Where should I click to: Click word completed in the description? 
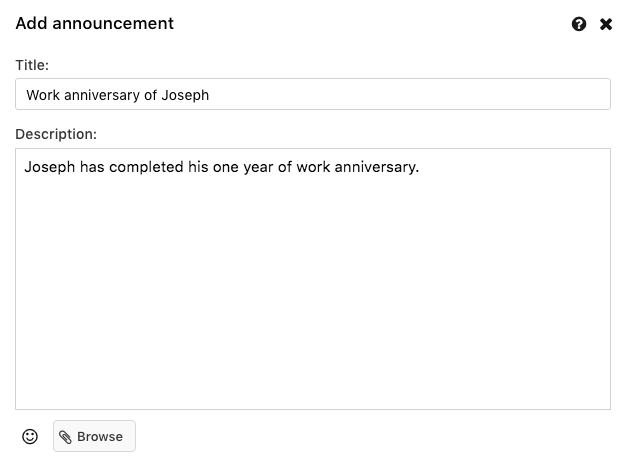(146, 167)
